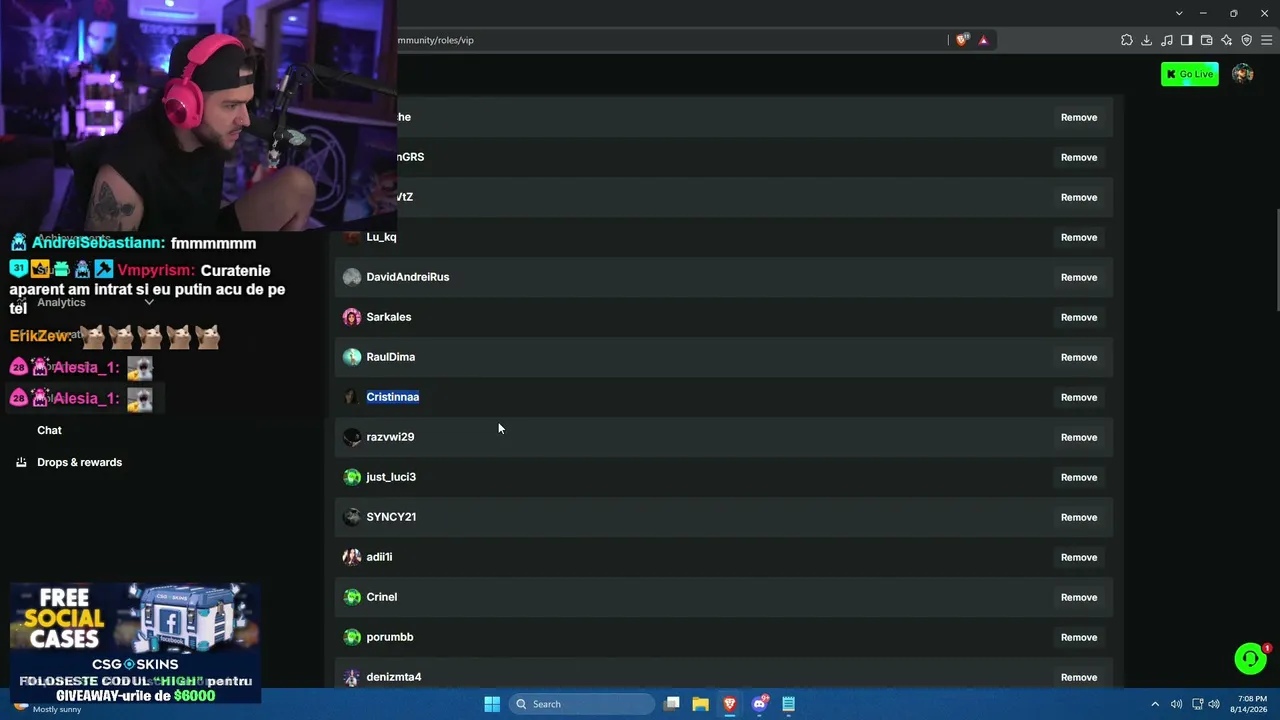Remove porumbb from VIPs

pyautogui.click(x=1079, y=637)
